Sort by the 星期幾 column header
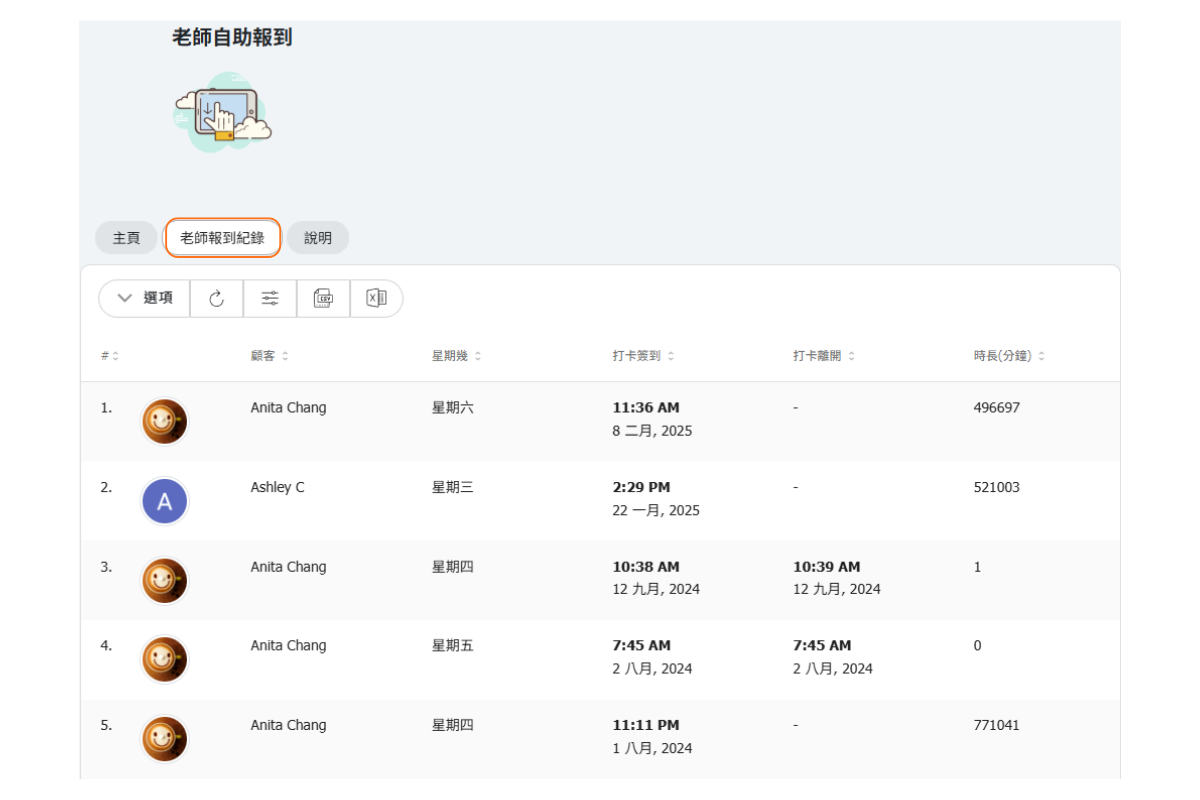The image size is (1200, 800). click(456, 356)
